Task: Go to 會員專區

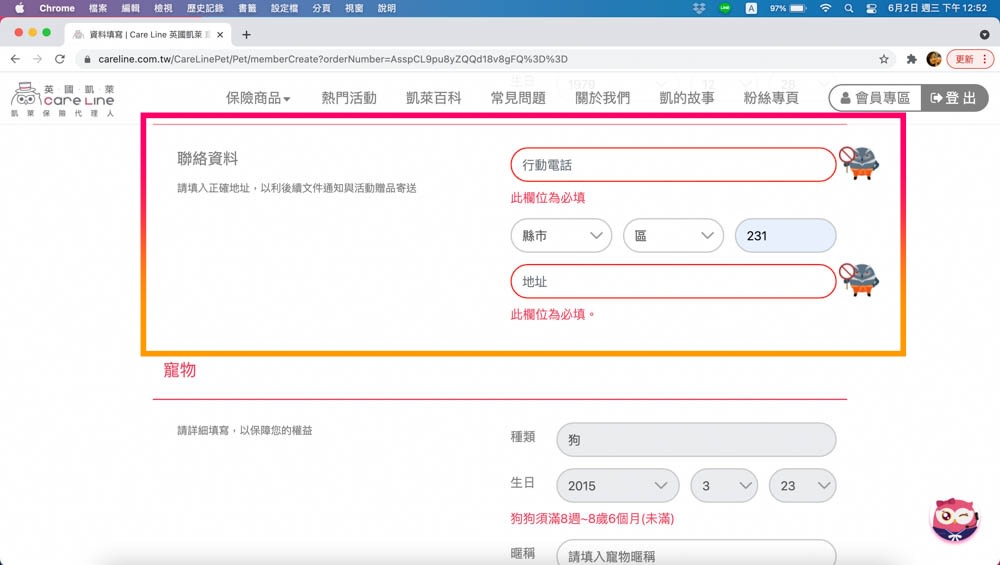Action: (875, 98)
